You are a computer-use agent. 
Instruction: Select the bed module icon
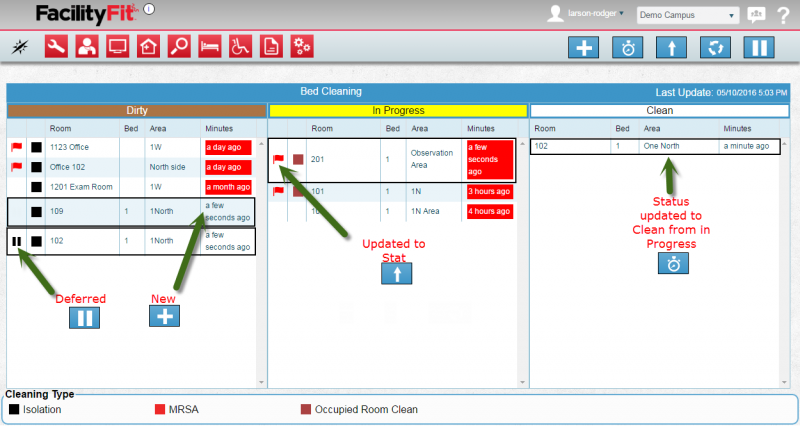click(210, 46)
